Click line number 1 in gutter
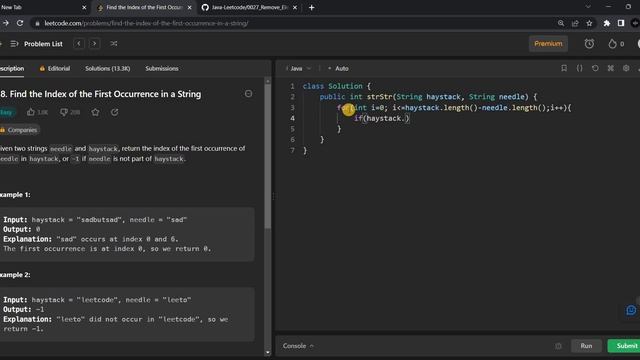This screenshot has height=360, width=640. [292, 86]
